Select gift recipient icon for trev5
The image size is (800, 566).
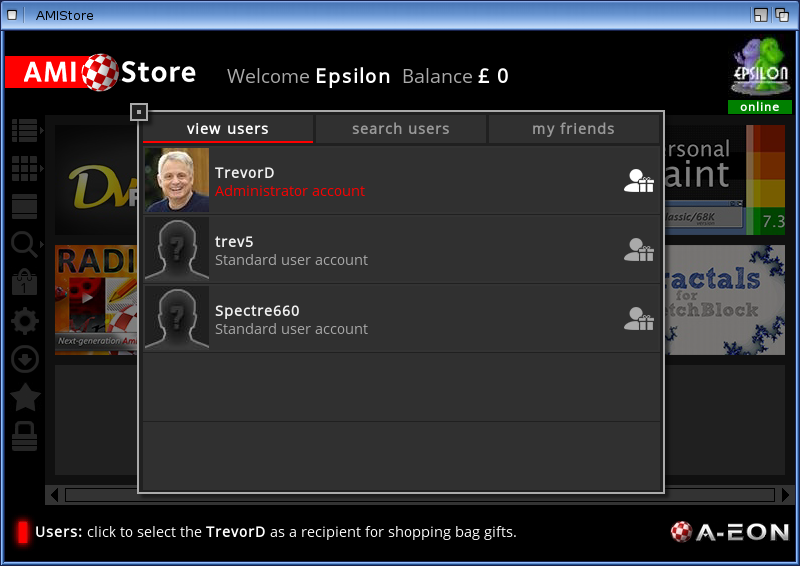point(638,250)
